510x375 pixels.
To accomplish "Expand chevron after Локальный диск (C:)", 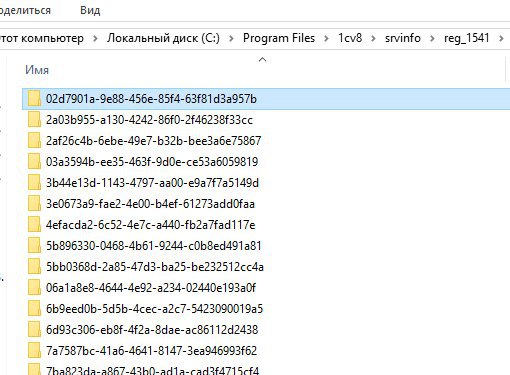I will click(231, 39).
